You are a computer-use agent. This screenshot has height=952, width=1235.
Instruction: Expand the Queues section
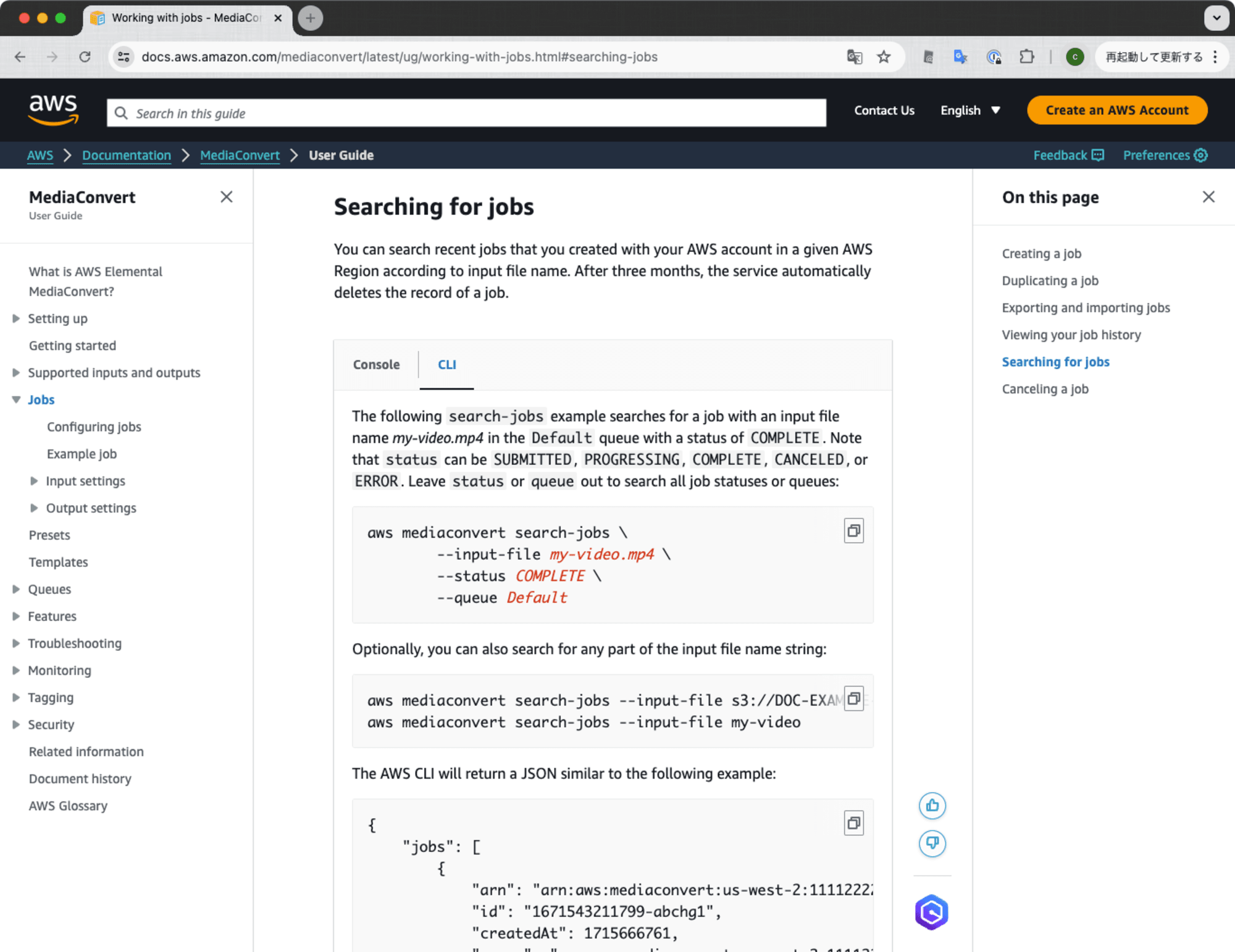tap(16, 590)
